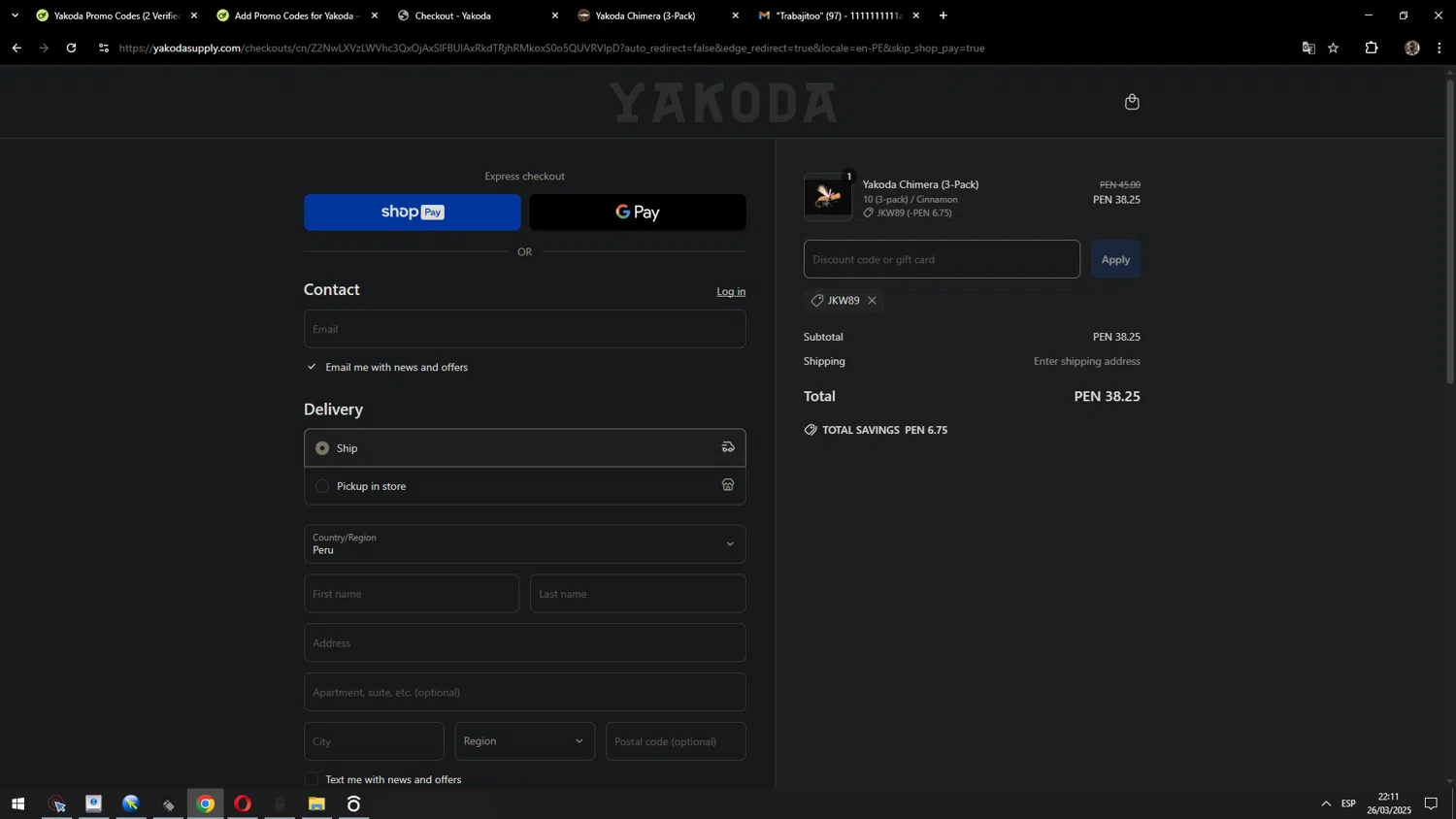The width and height of the screenshot is (1456, 819).
Task: Close the Trabajitoo Gmail tab
Action: [x=916, y=16]
